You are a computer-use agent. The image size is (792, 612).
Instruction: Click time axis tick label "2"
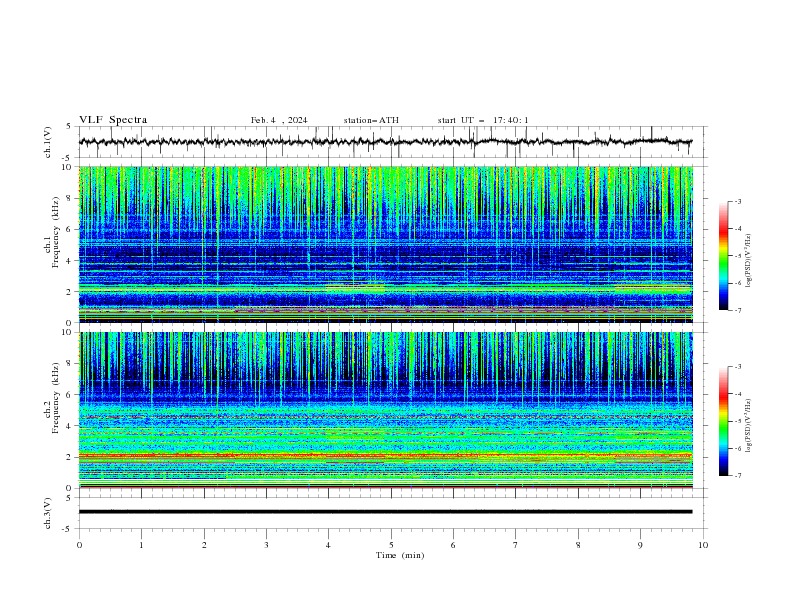coord(204,545)
